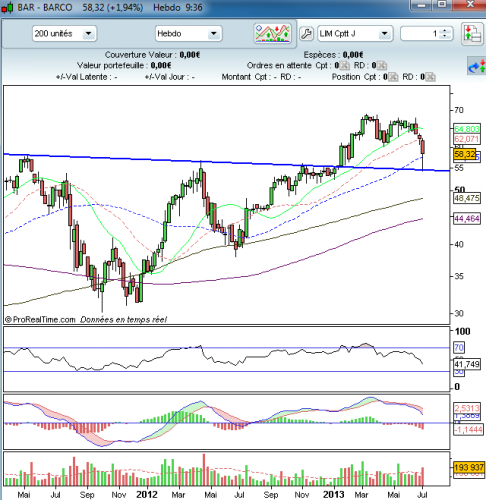Open the Hebdo timeframe dropdown
Image resolution: width=486 pixels, height=500 pixels.
214,34
